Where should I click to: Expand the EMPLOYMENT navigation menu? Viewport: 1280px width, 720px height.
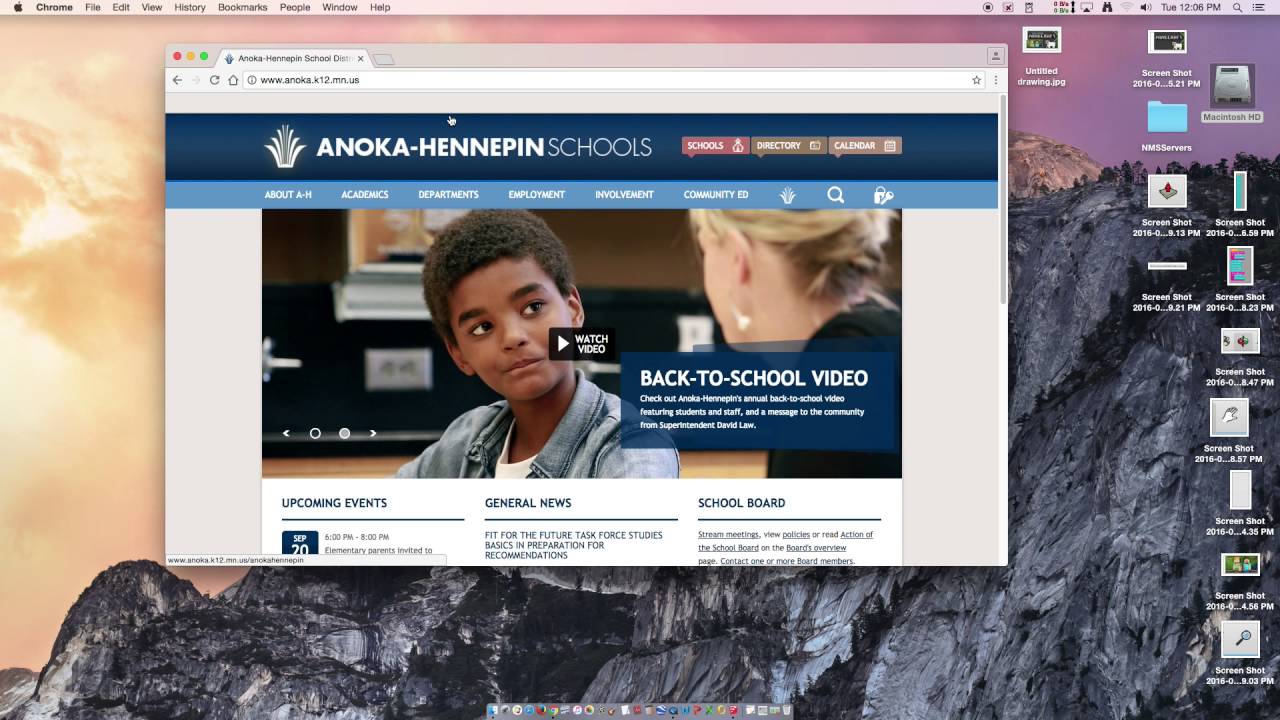coord(537,195)
